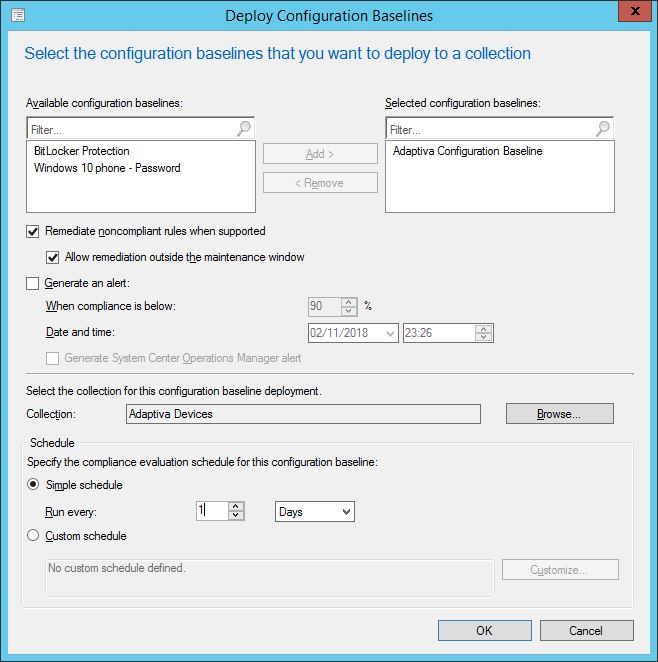Increase the alert time with up arrow

tap(484, 329)
